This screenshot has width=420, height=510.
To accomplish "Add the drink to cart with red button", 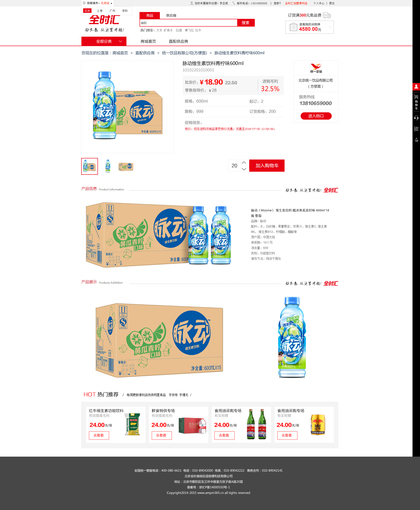I will tap(267, 166).
